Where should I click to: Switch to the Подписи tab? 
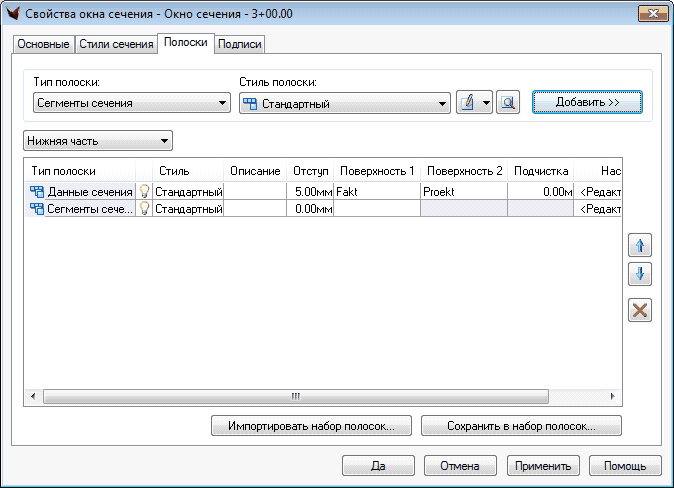(240, 45)
